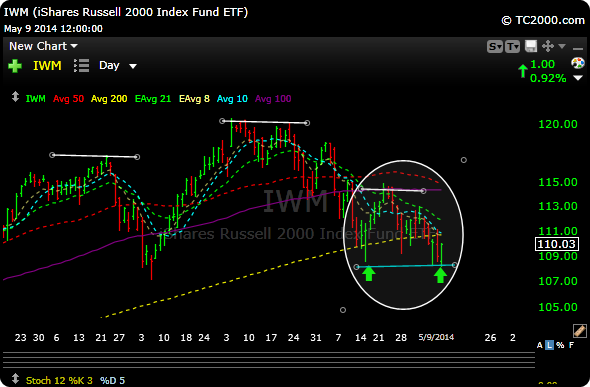Click the minimize dash at top right
Screen dimensions: 590x387
(x=578, y=48)
